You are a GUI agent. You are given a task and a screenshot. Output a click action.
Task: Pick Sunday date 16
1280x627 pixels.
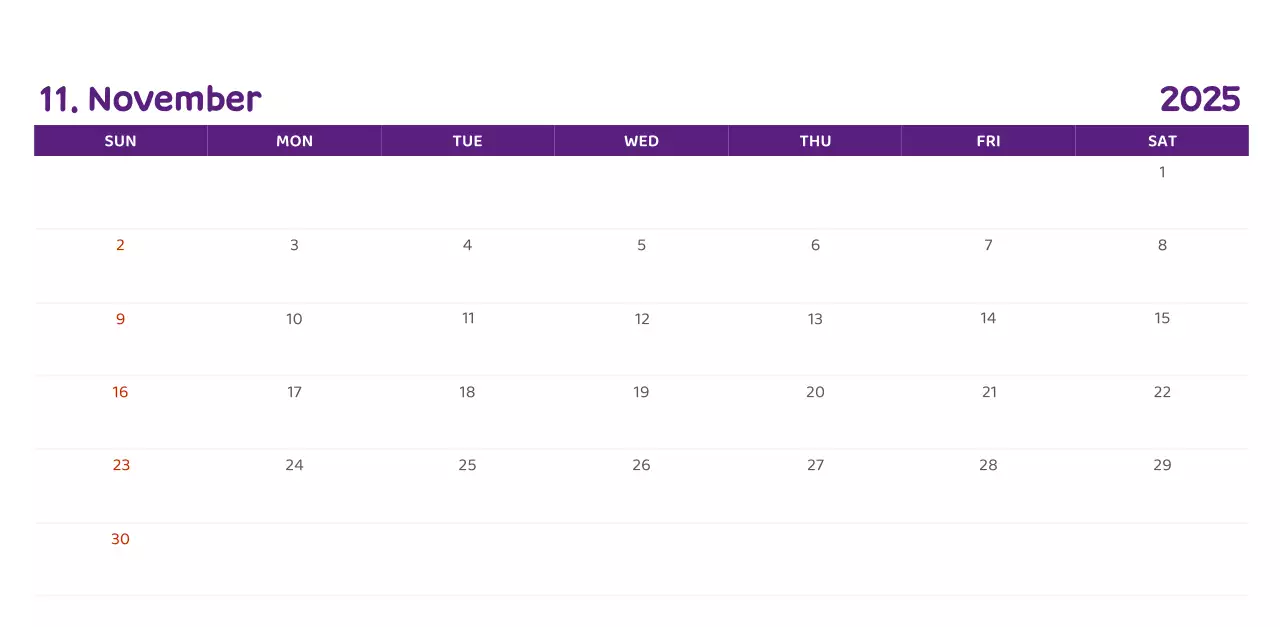[x=120, y=392]
